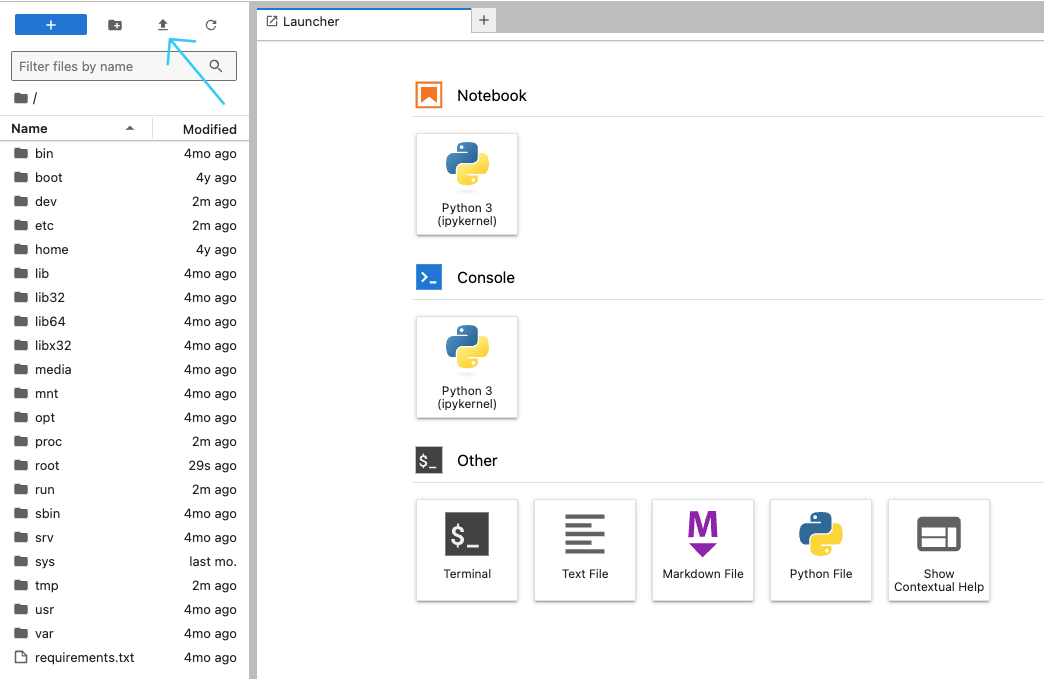The width and height of the screenshot is (1044, 680).
Task: Select the lib64 folder row
Action: point(125,321)
